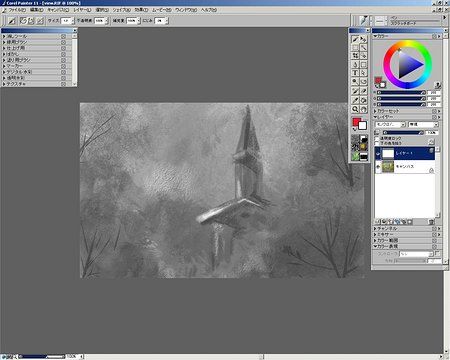Close the テクスチャ brush library row
The image size is (450, 360).
[x=63, y=84]
